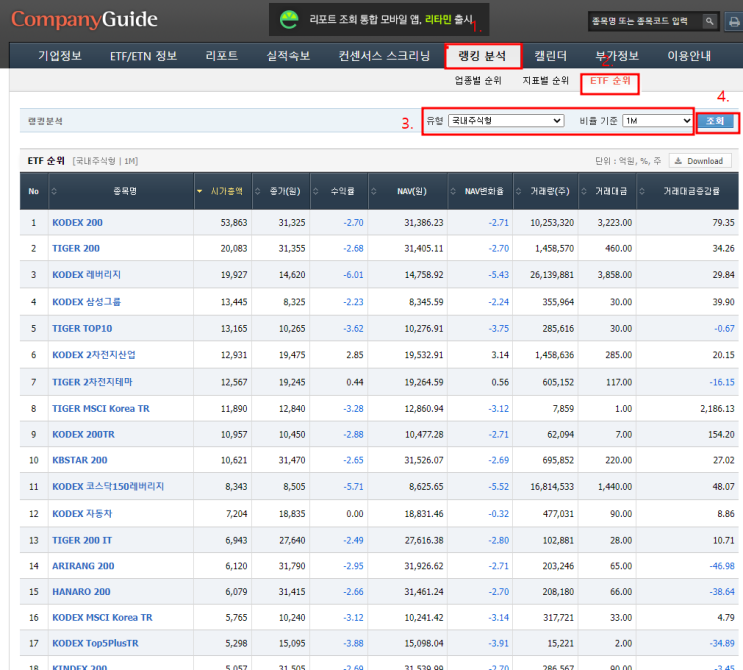Click the blue 조회 button
The image size is (743, 670).
pyautogui.click(x=716, y=121)
